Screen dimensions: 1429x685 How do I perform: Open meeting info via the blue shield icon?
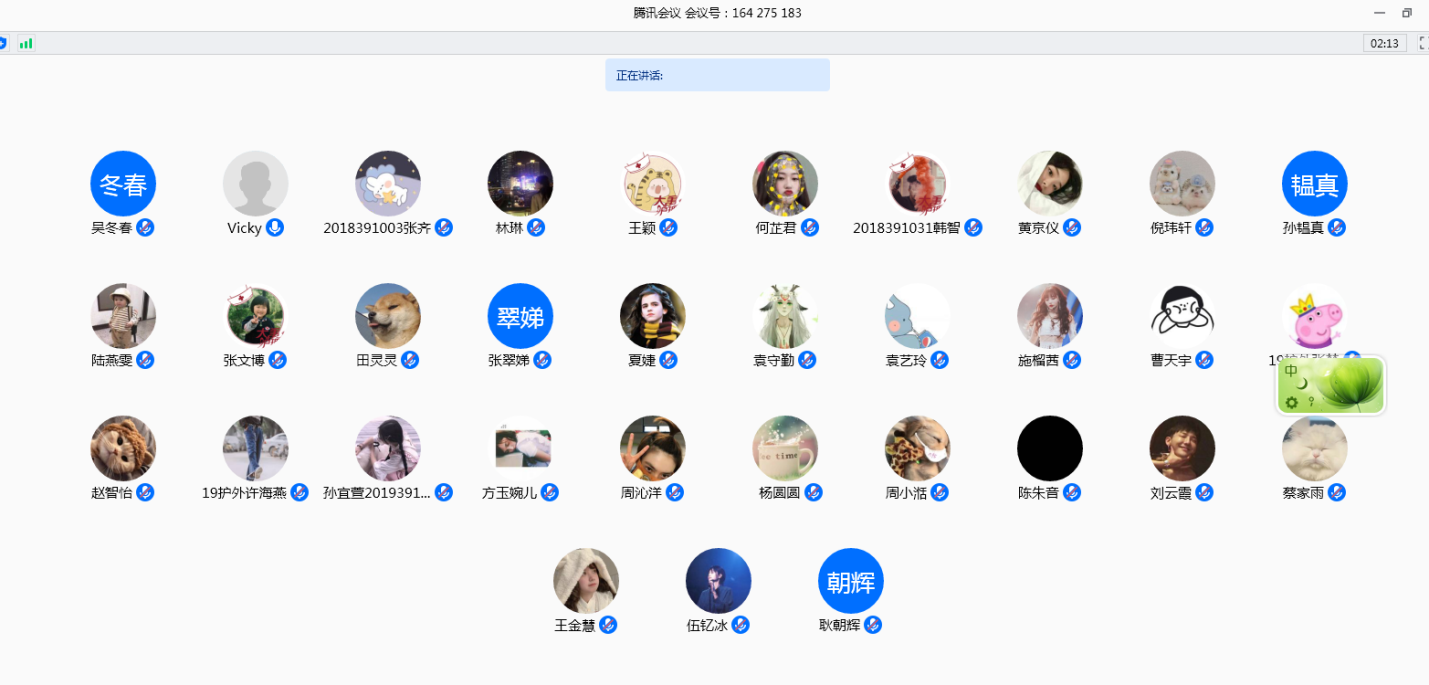3,43
